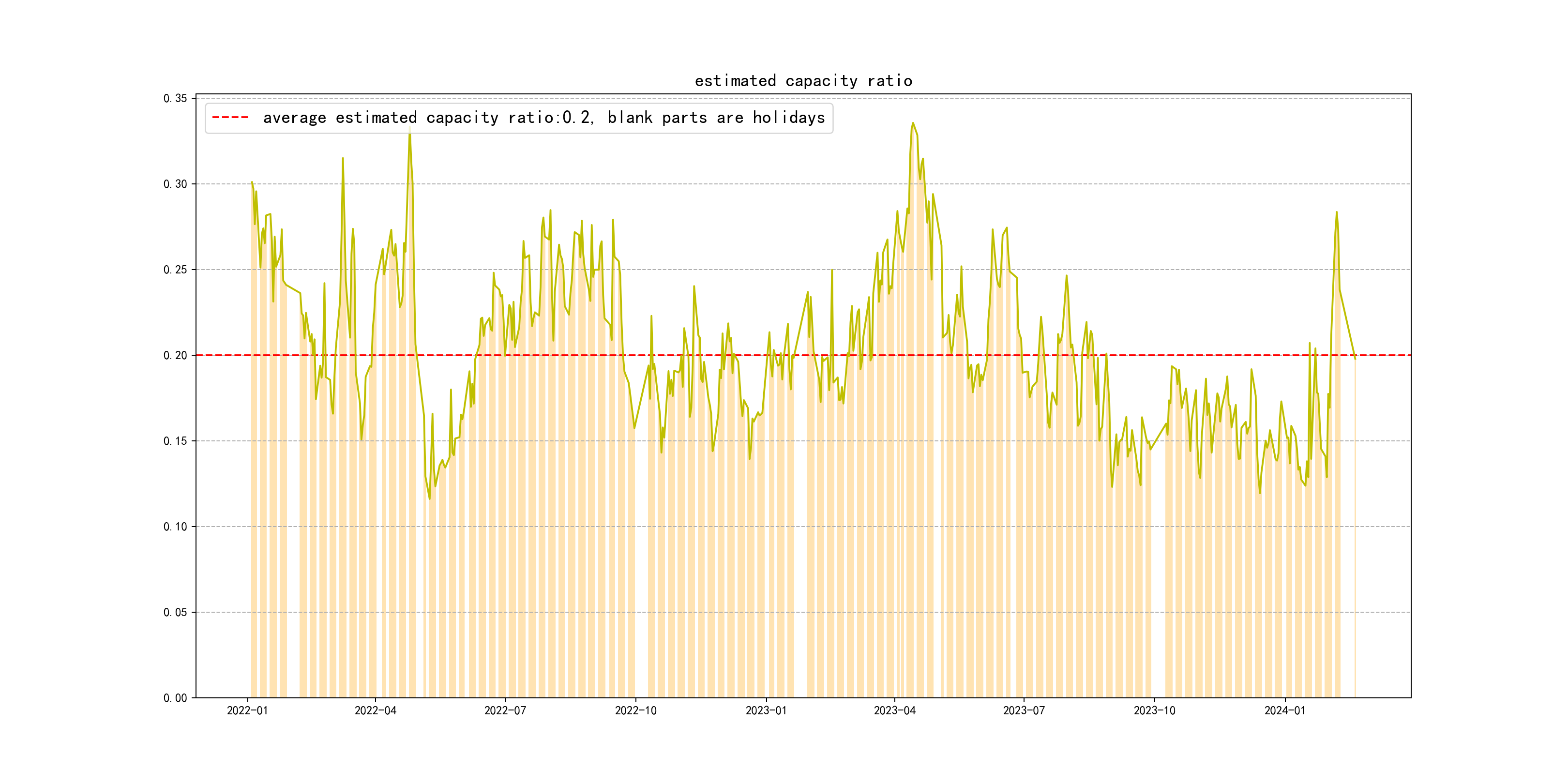The height and width of the screenshot is (784, 1568).
Task: Click the 2022-01 x-axis label
Action: coord(247,710)
